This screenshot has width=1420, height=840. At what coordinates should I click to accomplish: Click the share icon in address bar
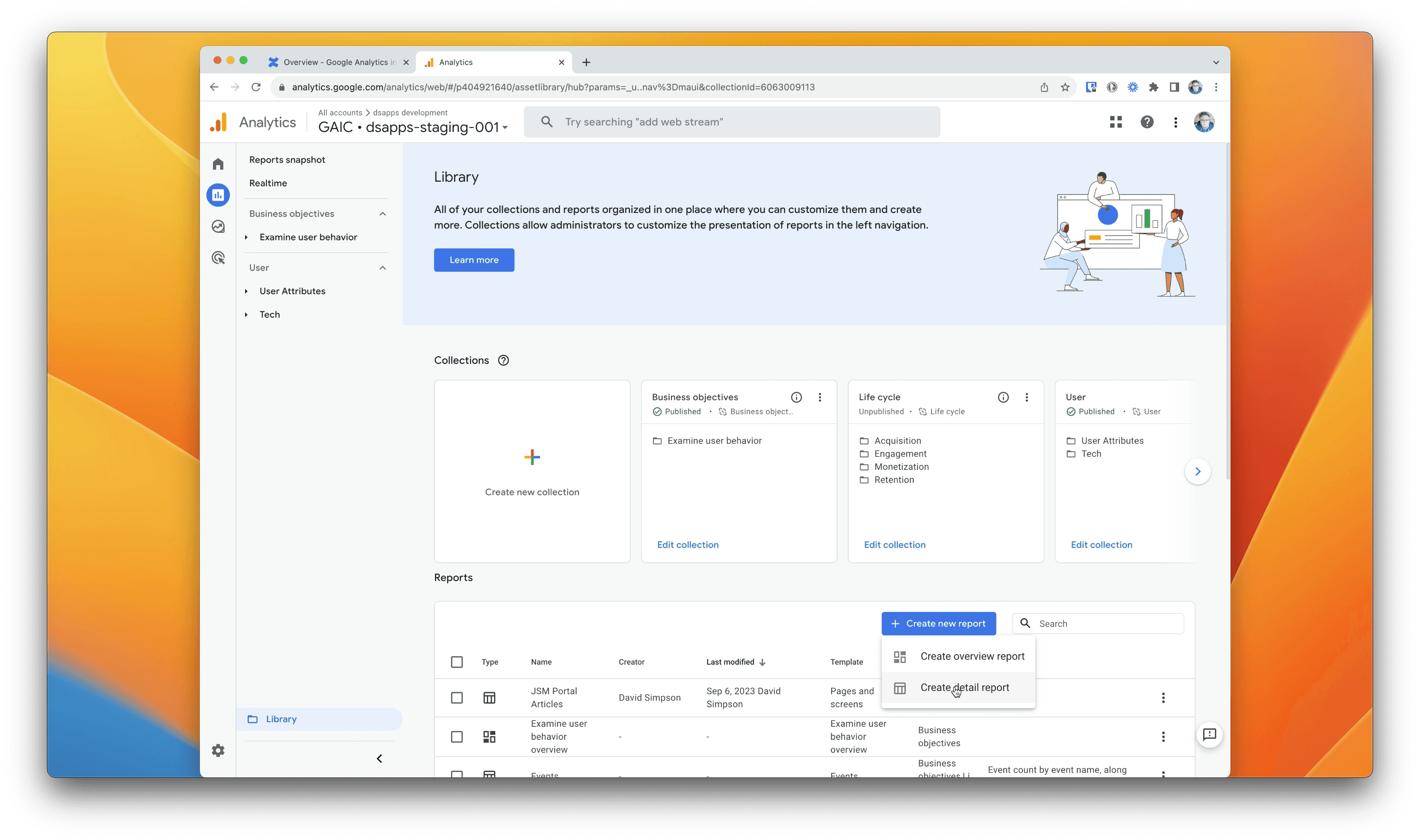click(1044, 87)
